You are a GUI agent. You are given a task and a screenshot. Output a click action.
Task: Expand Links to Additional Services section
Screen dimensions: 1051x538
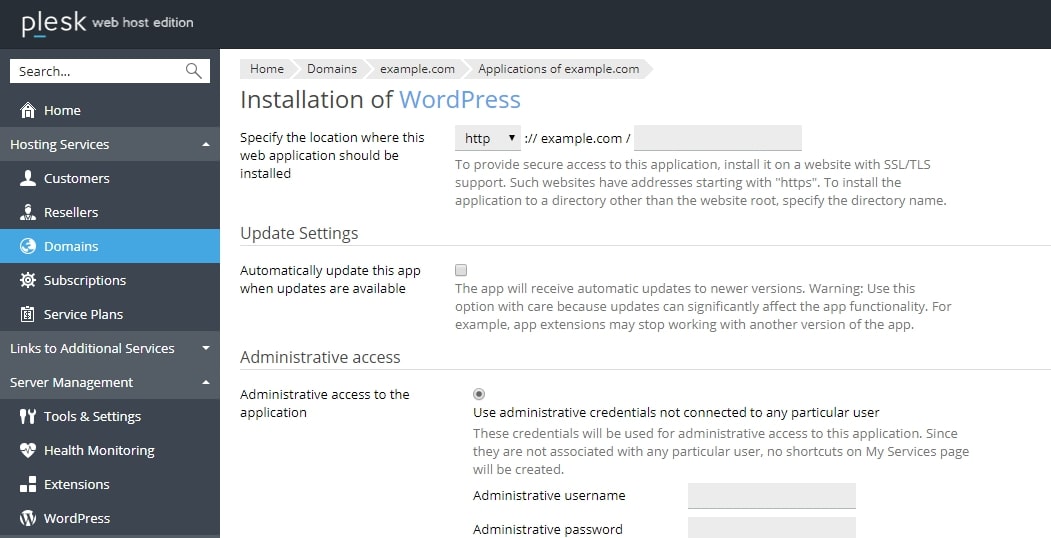point(110,348)
